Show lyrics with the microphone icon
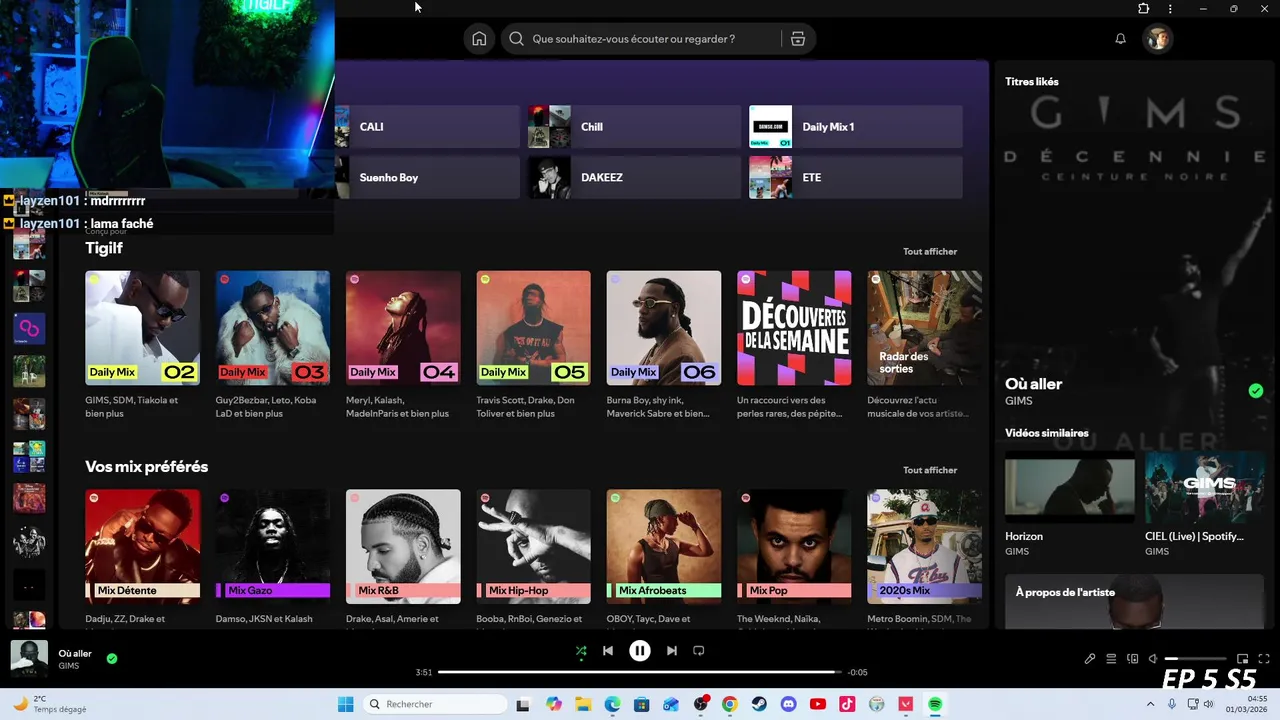 pos(1090,659)
